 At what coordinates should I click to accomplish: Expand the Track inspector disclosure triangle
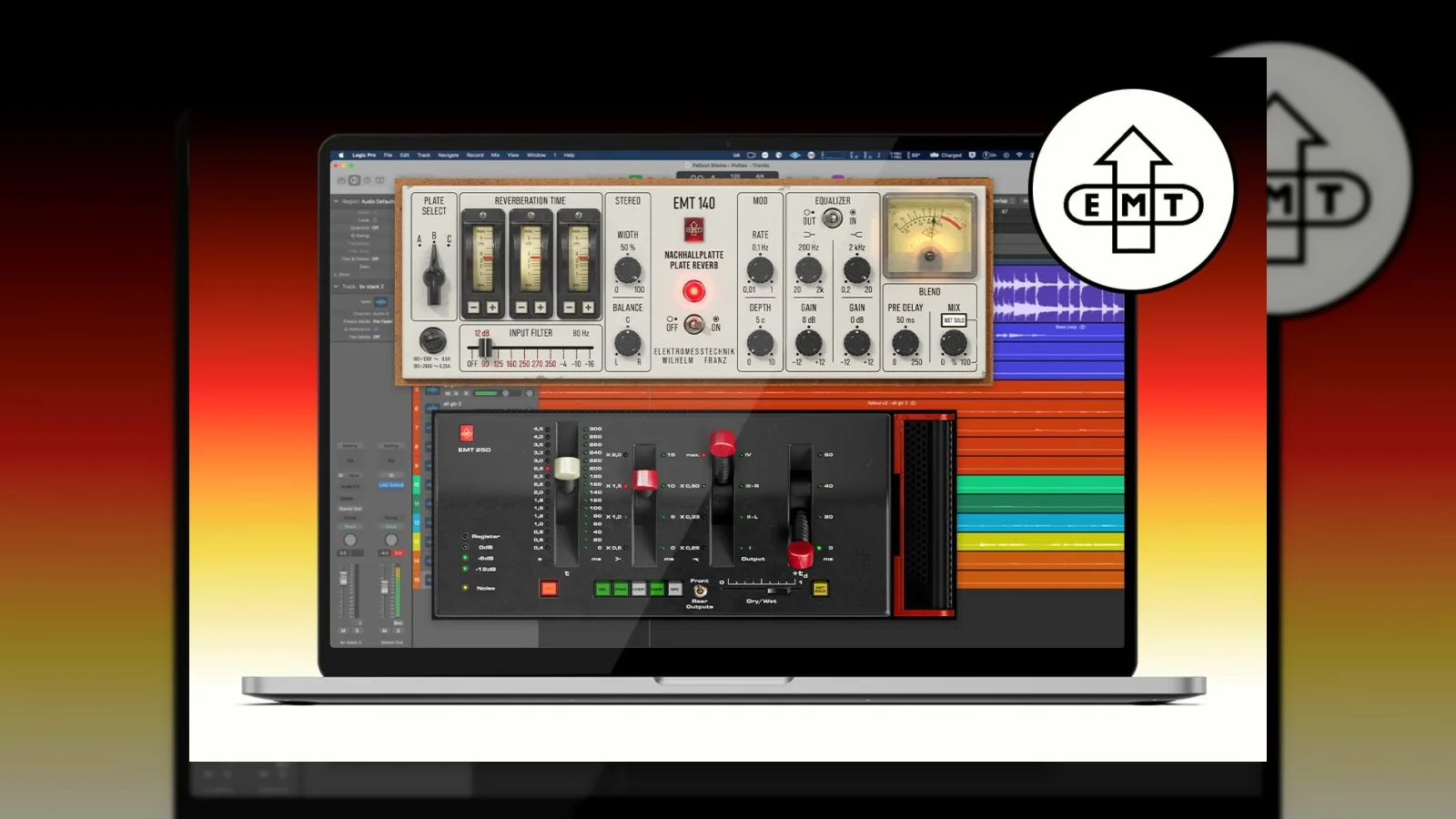tap(336, 287)
